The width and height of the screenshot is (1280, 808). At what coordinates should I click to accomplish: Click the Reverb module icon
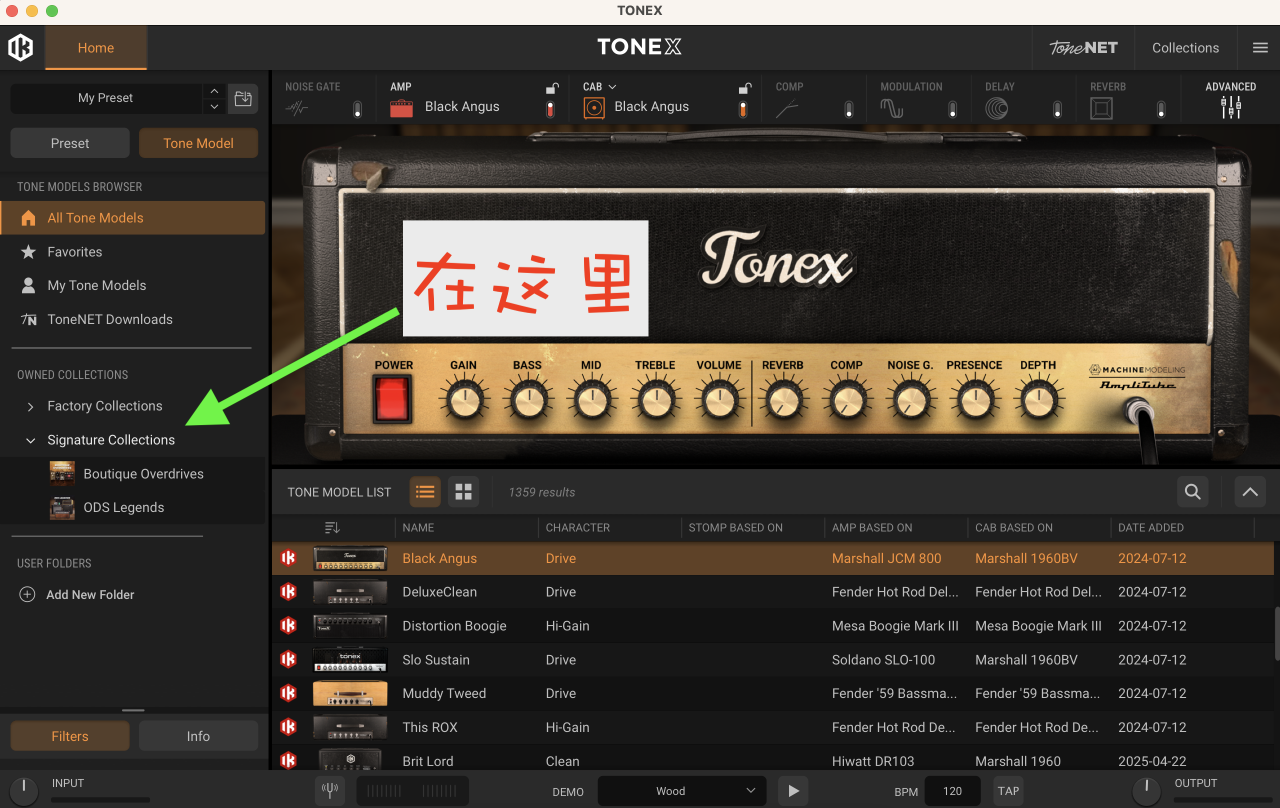(x=1102, y=109)
